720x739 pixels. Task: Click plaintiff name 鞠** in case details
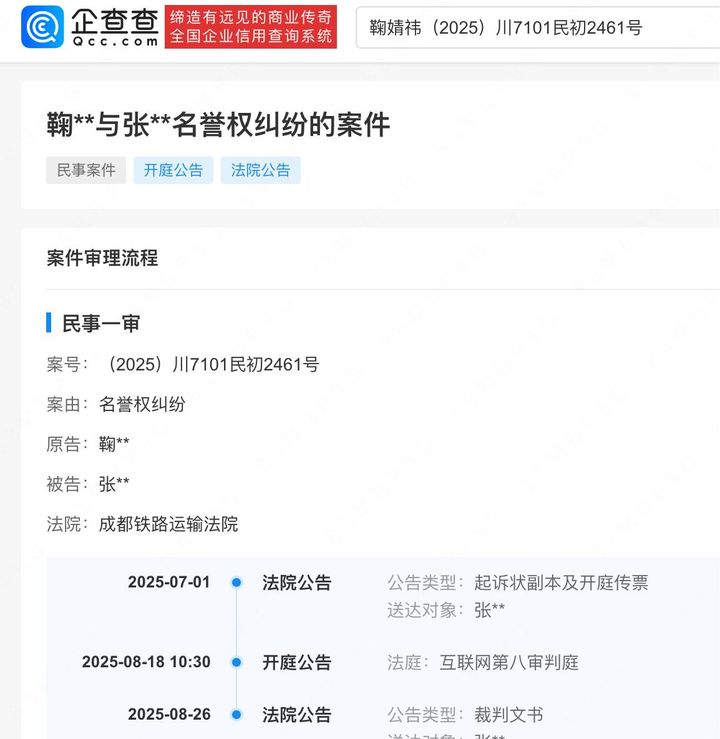click(x=114, y=444)
